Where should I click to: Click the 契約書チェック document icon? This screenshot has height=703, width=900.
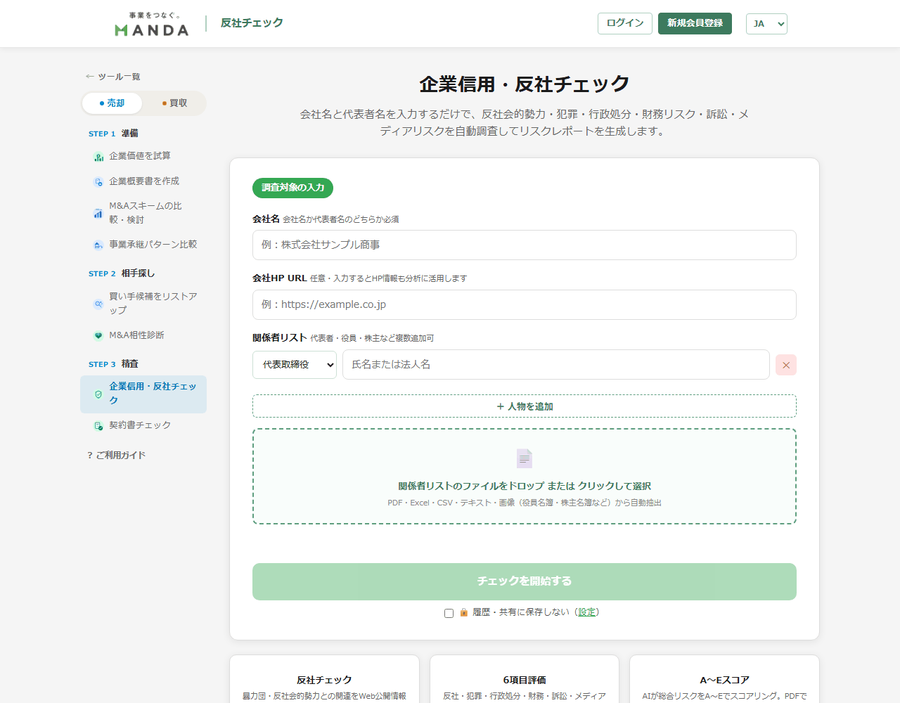coord(98,426)
